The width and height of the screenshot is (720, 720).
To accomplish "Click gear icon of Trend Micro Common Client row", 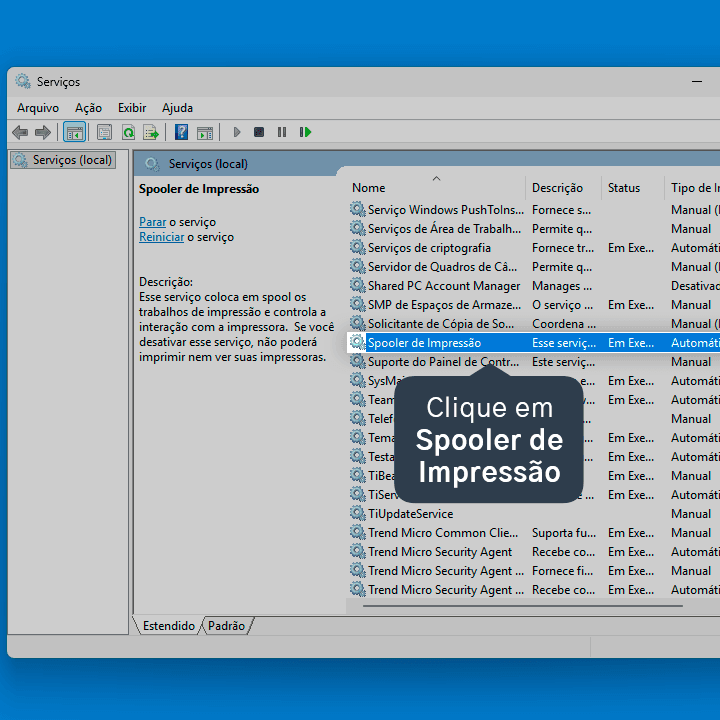I will pyautogui.click(x=357, y=532).
